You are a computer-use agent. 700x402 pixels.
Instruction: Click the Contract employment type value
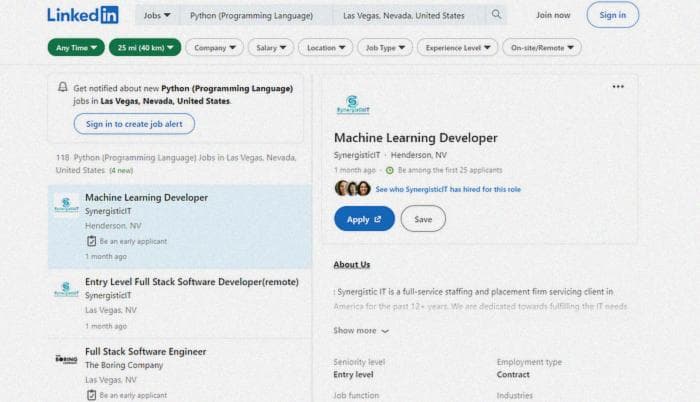pos(513,374)
